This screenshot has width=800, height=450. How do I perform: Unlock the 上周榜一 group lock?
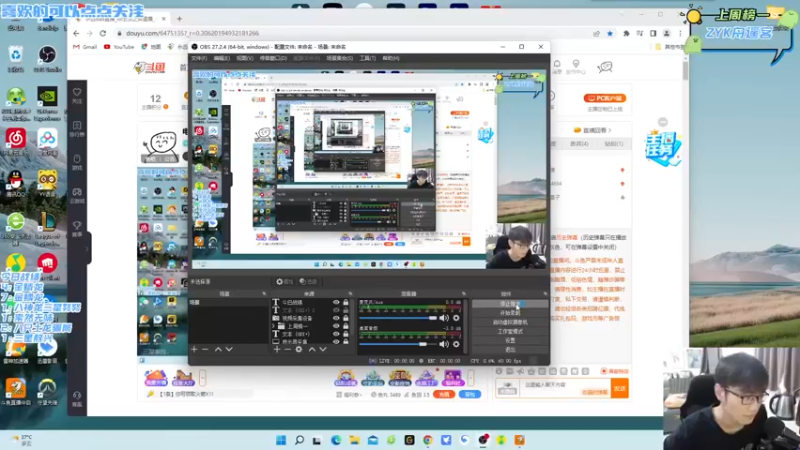346,326
